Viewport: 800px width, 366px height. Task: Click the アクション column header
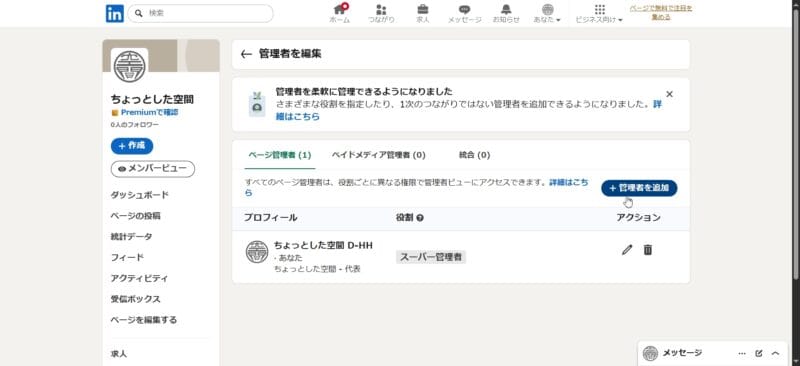pyautogui.click(x=638, y=218)
